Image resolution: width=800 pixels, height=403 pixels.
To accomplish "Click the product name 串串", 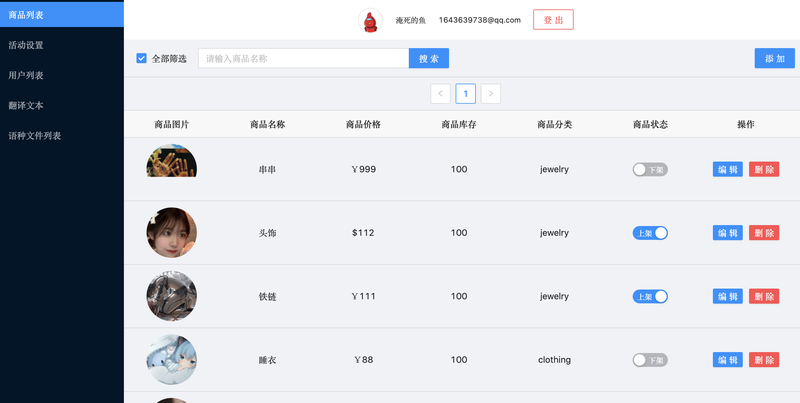I will (267, 169).
